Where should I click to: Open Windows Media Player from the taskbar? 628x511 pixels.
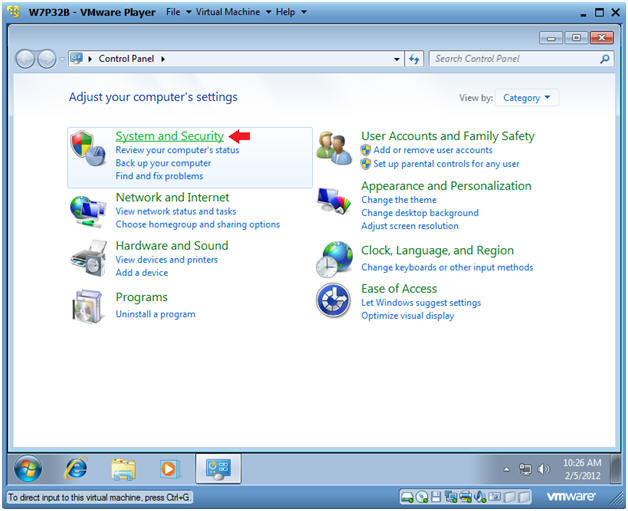(x=169, y=469)
